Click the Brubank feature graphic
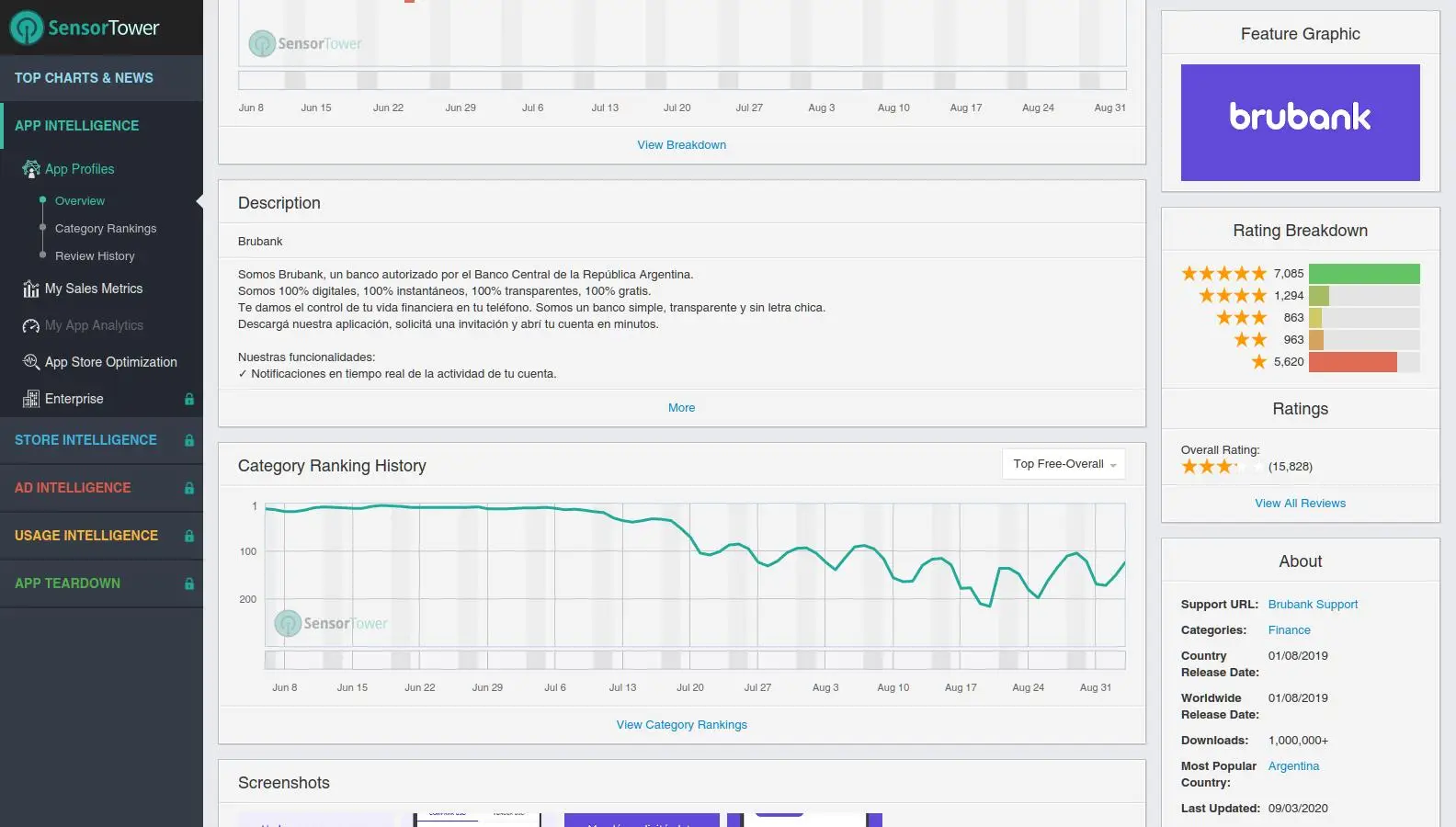 [1301, 122]
